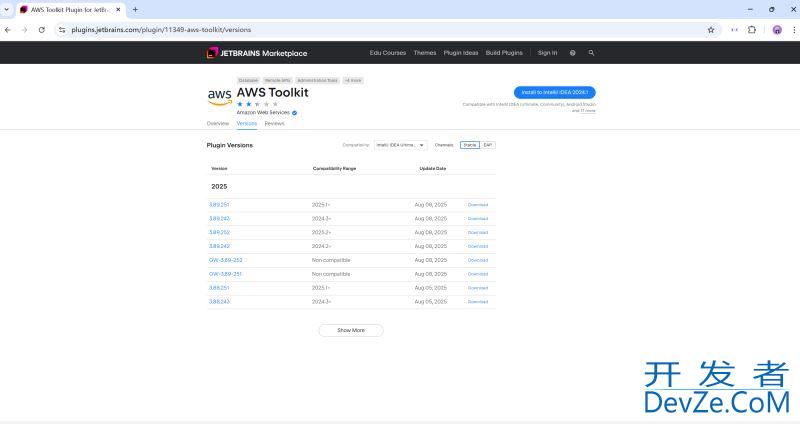Reload the page with refresh icon
Screen dimensions: 800x424
pos(42,30)
